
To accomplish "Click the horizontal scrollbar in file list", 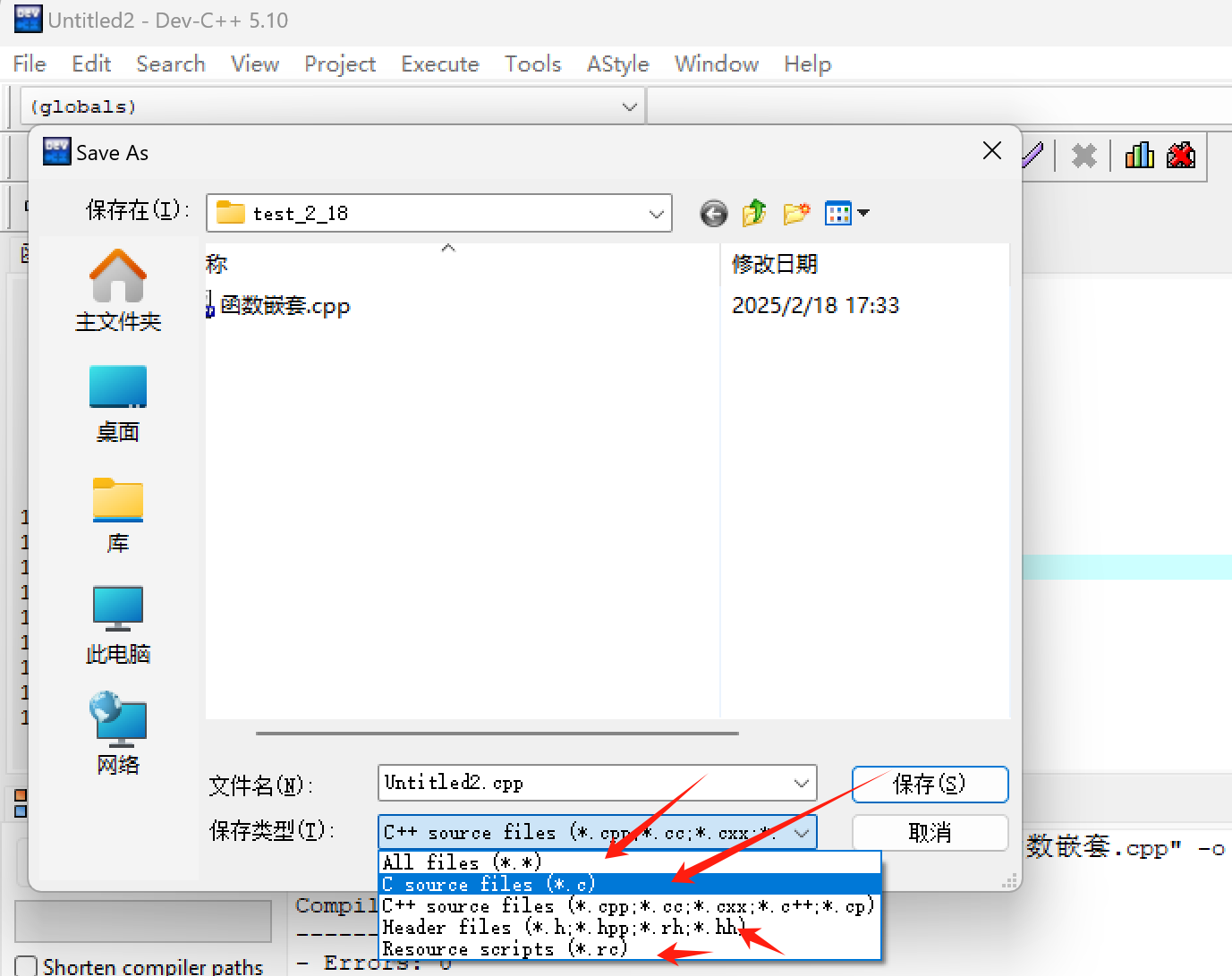I will (497, 734).
